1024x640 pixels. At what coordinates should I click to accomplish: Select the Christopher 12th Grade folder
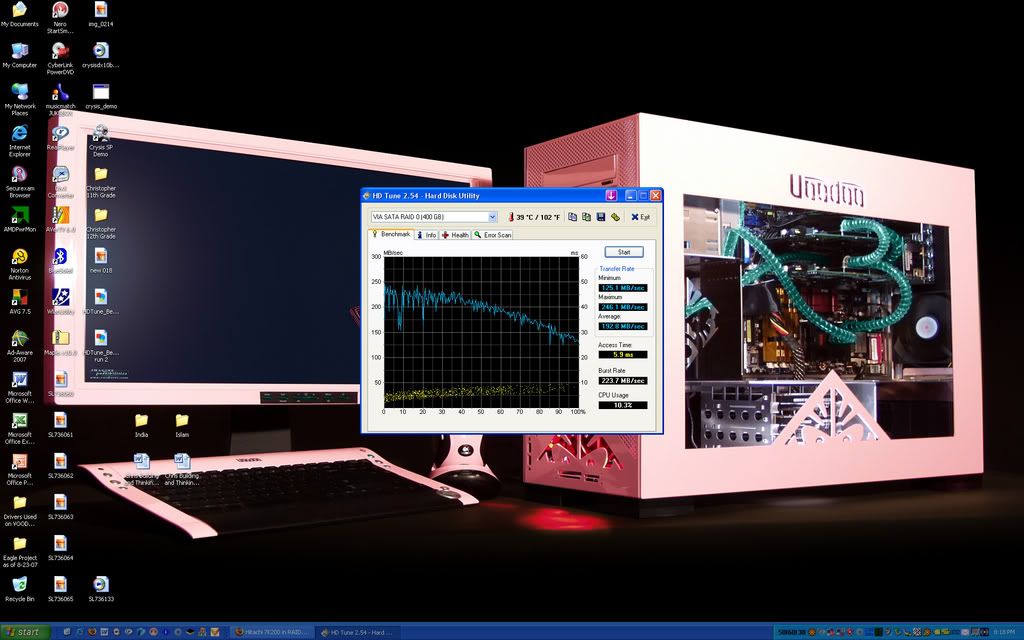pos(101,223)
